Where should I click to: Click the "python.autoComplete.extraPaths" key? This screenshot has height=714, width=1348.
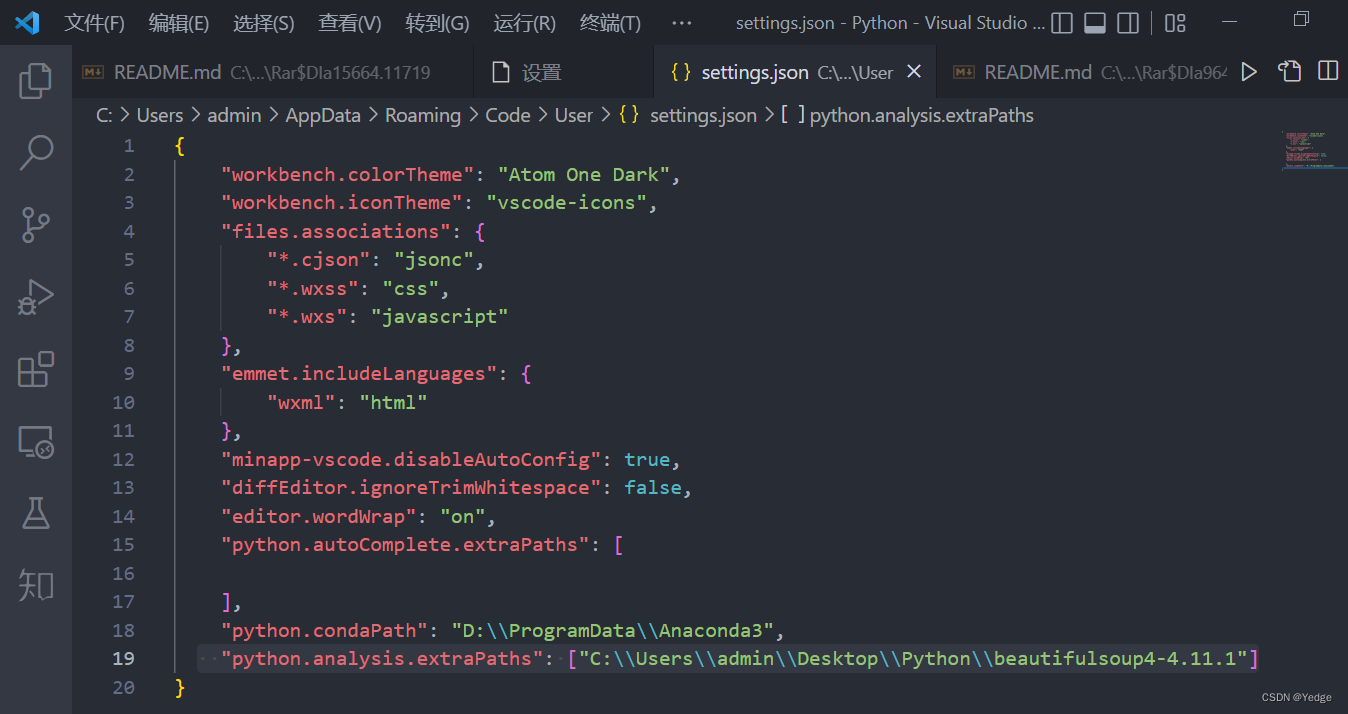click(x=405, y=544)
